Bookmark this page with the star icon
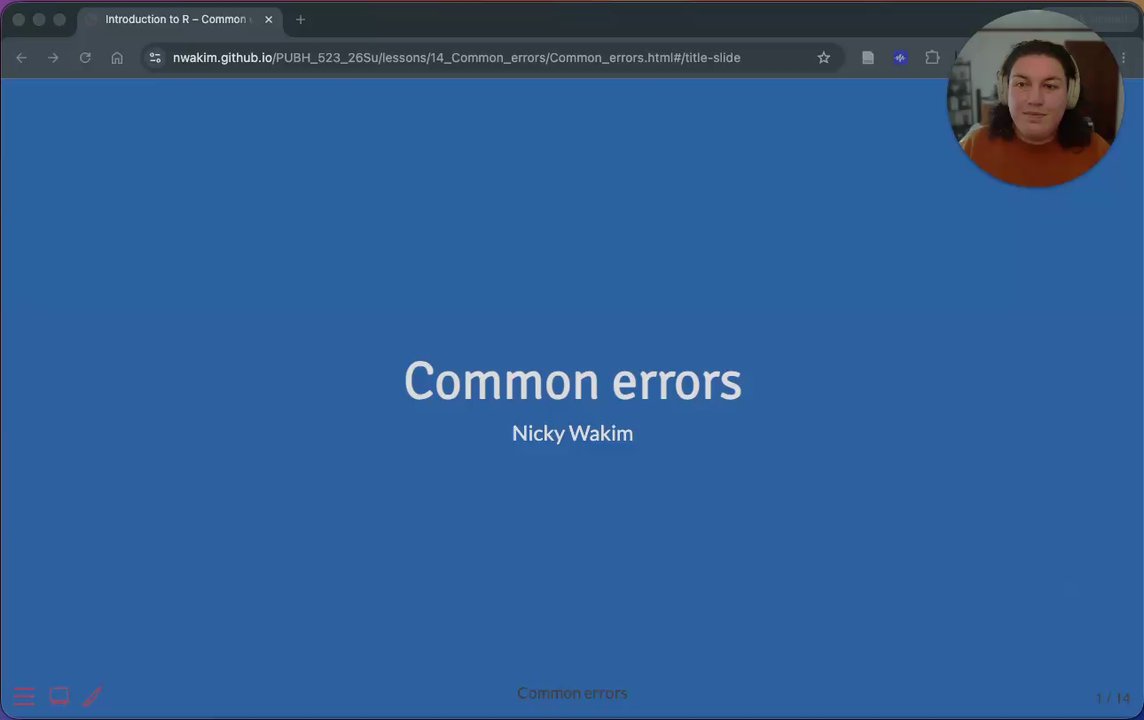Screen dimensions: 1144x720 click(824, 58)
